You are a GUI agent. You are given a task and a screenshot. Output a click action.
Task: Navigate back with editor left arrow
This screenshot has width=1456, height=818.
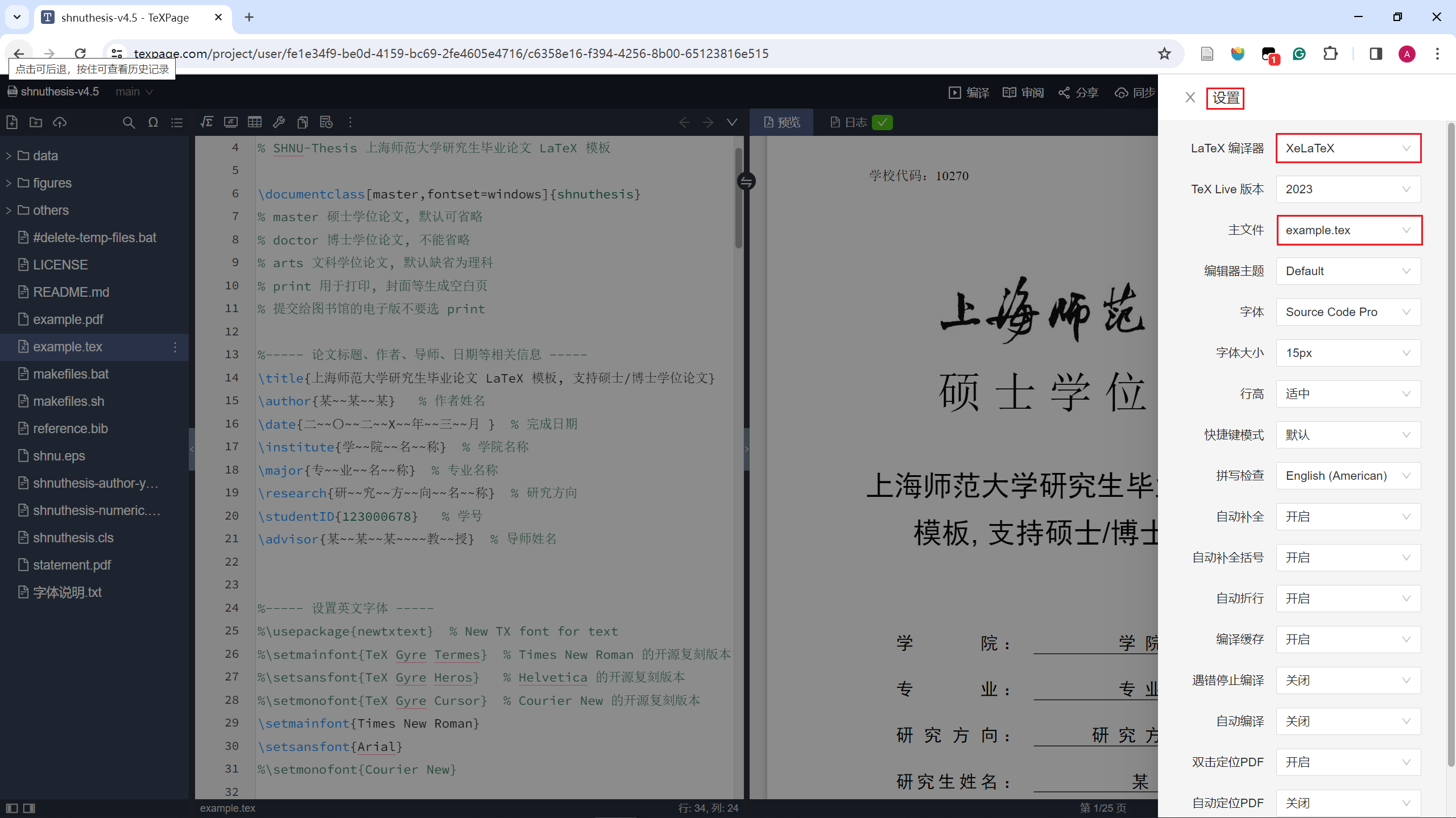click(x=684, y=122)
